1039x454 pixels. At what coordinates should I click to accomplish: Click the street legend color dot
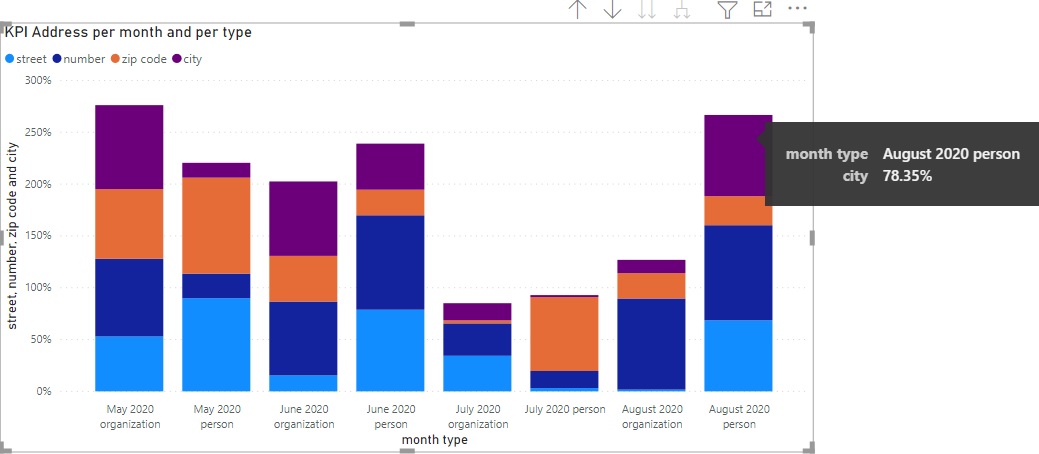tap(9, 59)
